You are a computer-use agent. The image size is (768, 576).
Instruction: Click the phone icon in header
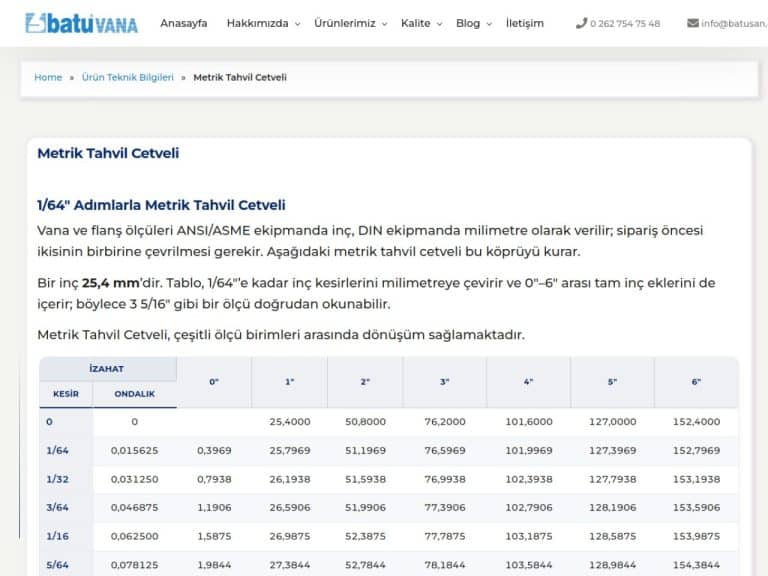coord(581,23)
